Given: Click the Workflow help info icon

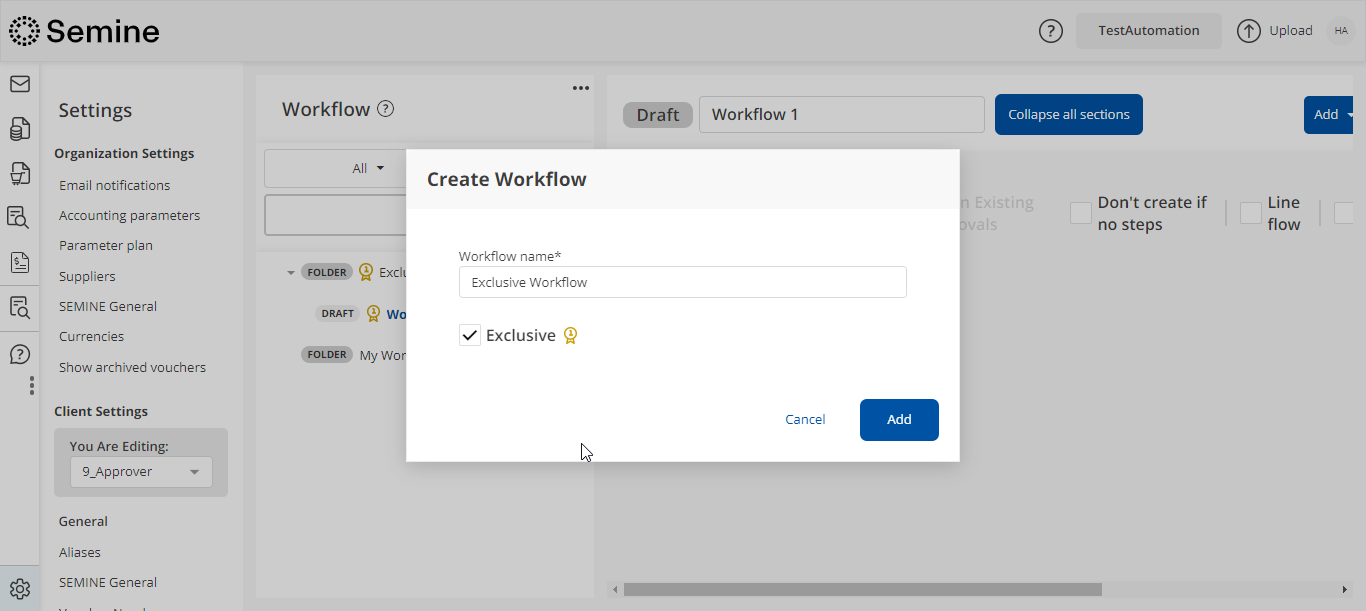Looking at the screenshot, I should 385,109.
